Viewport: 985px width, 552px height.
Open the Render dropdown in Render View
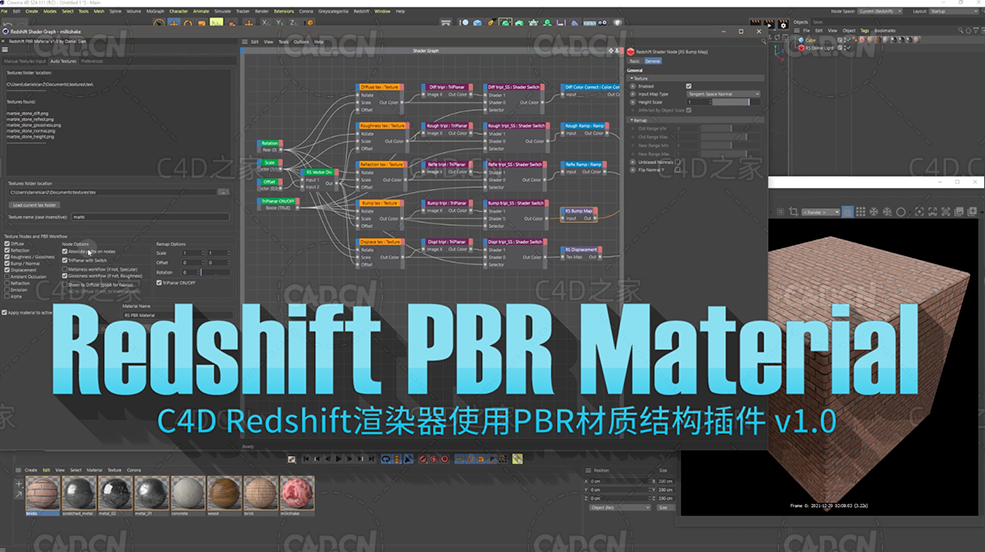[820, 212]
